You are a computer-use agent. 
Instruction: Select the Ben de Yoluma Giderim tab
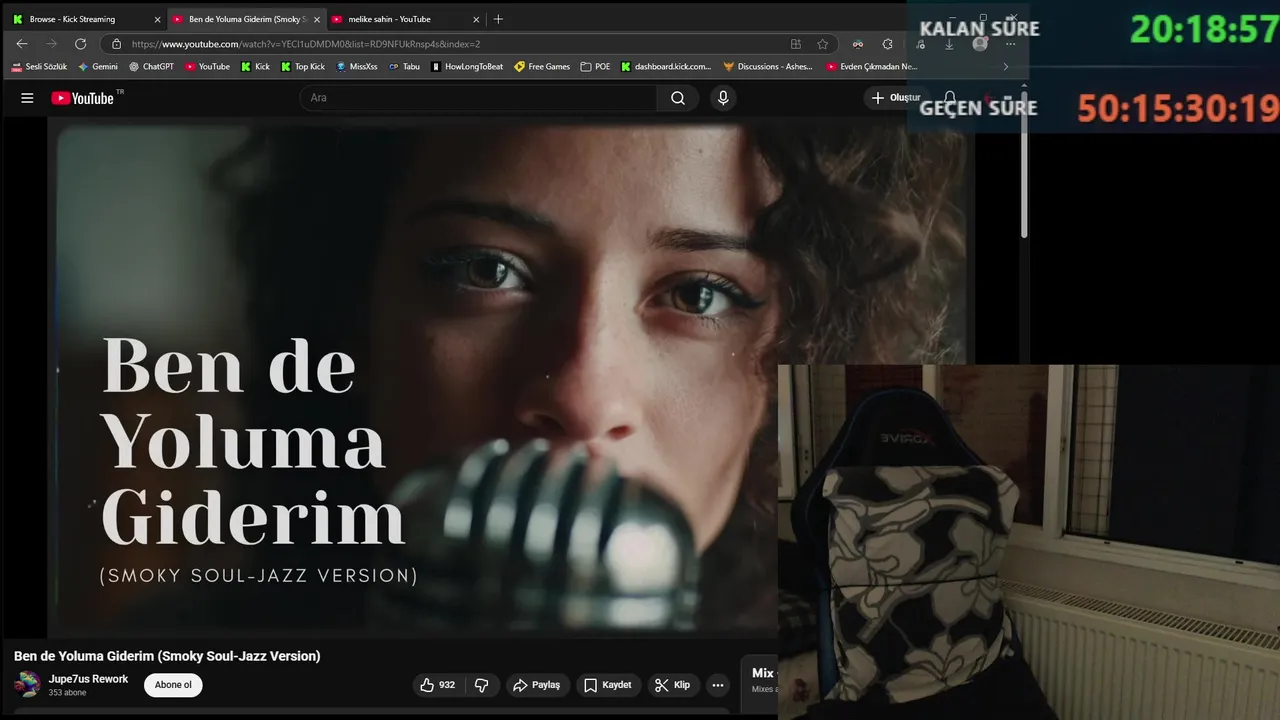coord(245,19)
